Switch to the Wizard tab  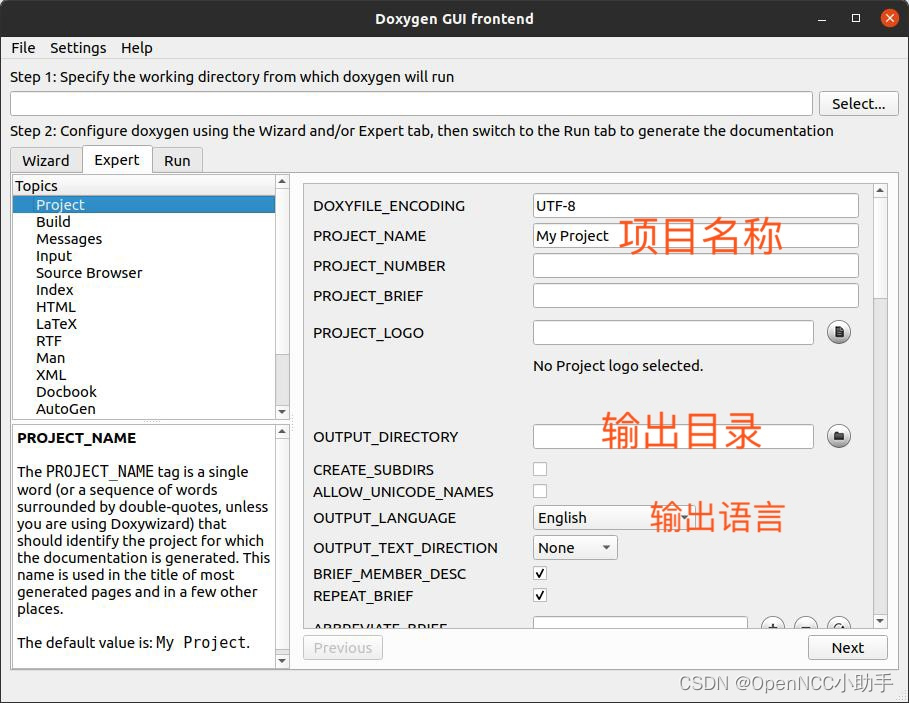46,161
